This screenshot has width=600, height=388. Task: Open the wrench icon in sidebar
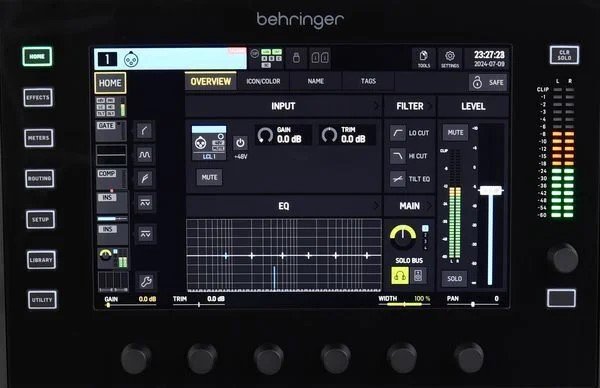[x=146, y=282]
